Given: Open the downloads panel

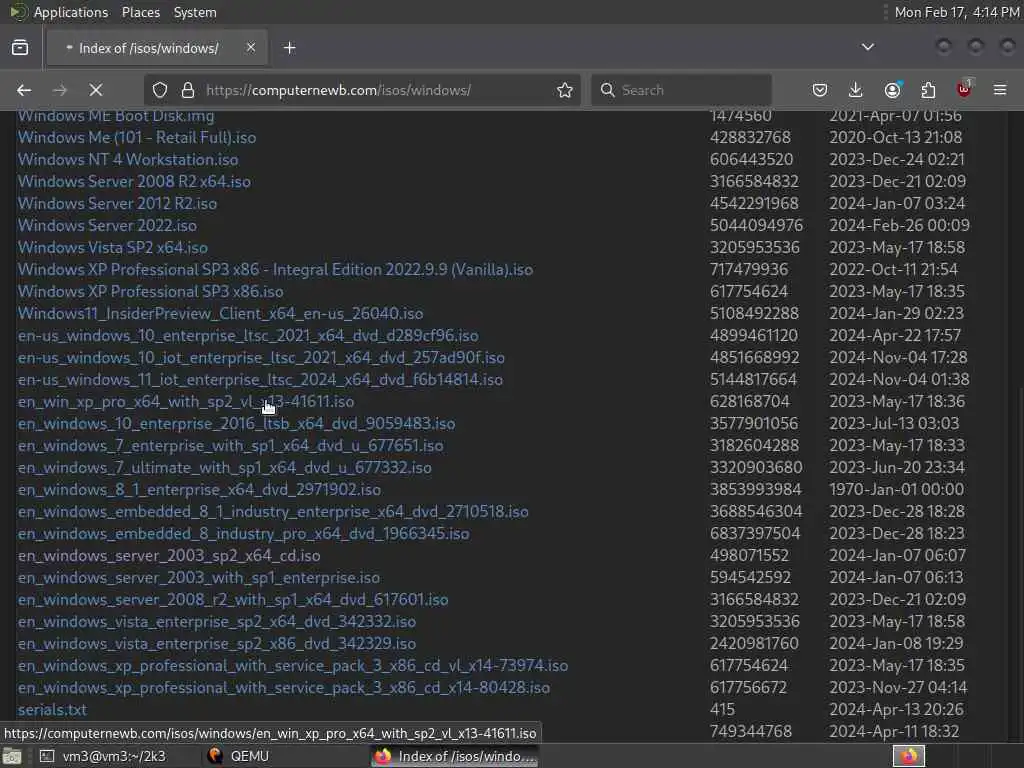Looking at the screenshot, I should (856, 90).
